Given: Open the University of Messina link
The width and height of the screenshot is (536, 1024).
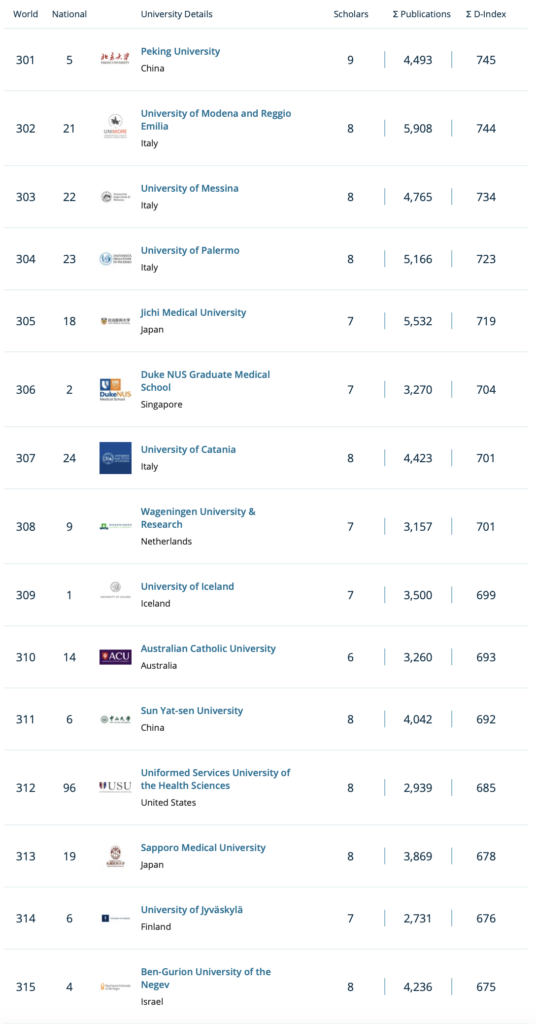Looking at the screenshot, I should (189, 188).
